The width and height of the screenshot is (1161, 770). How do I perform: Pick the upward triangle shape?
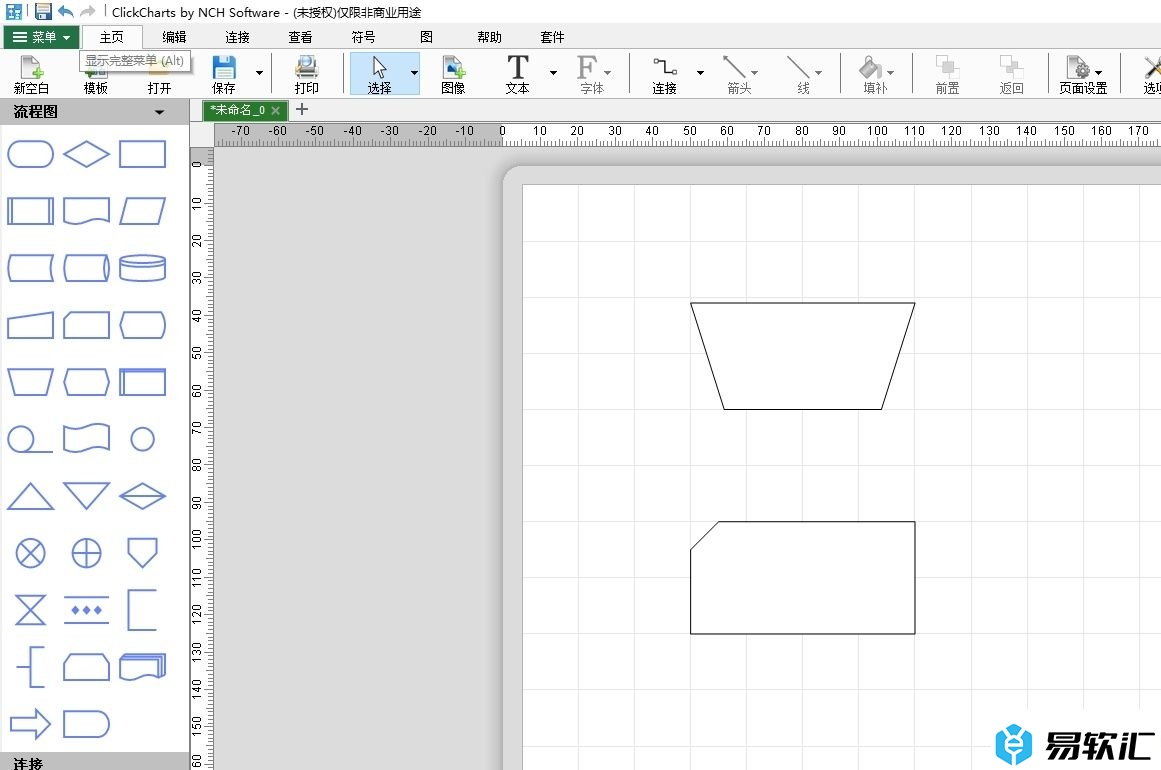pos(30,496)
